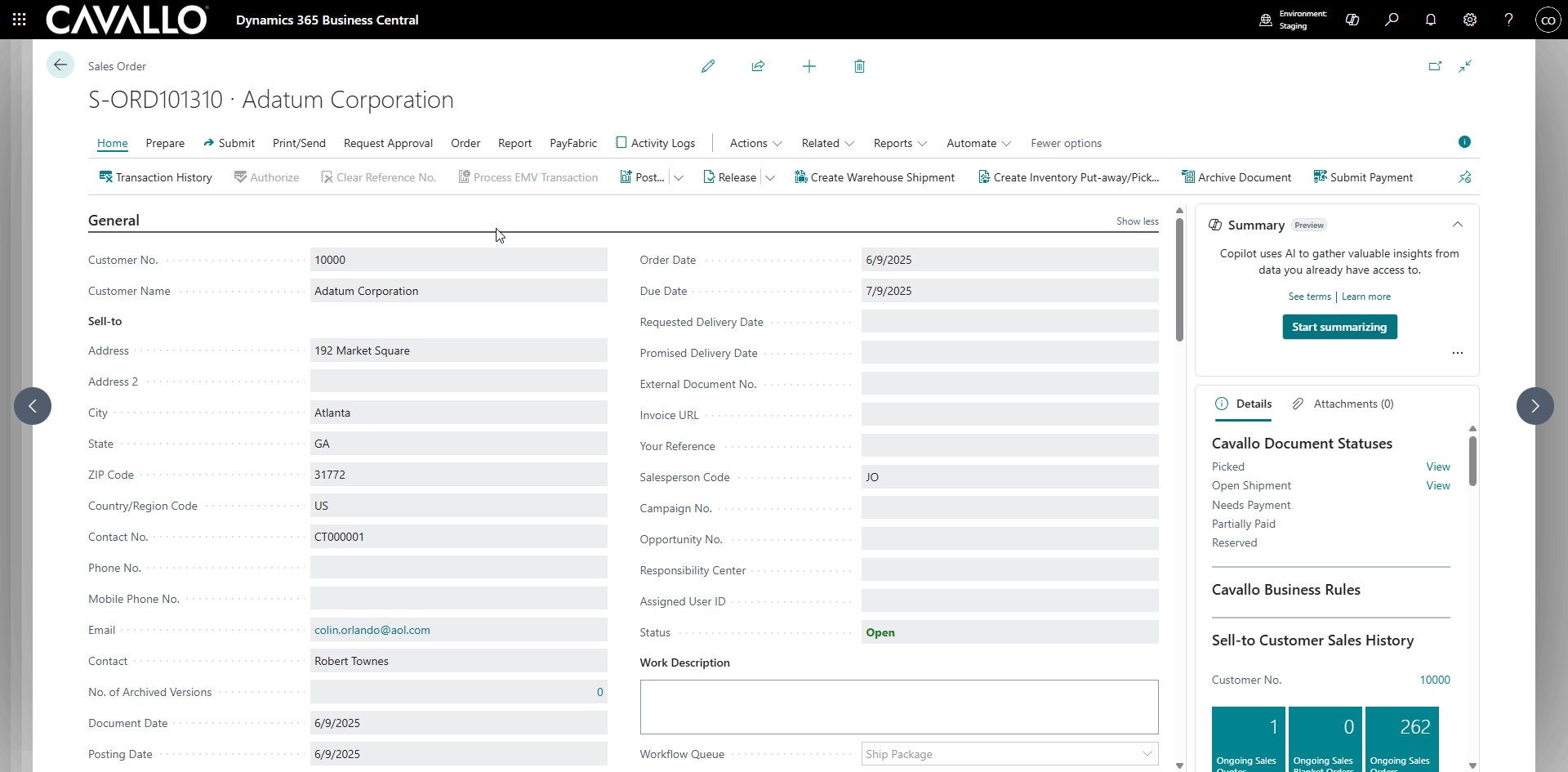Open the Report menu
Screen dimensions: 1568x772
514,143
